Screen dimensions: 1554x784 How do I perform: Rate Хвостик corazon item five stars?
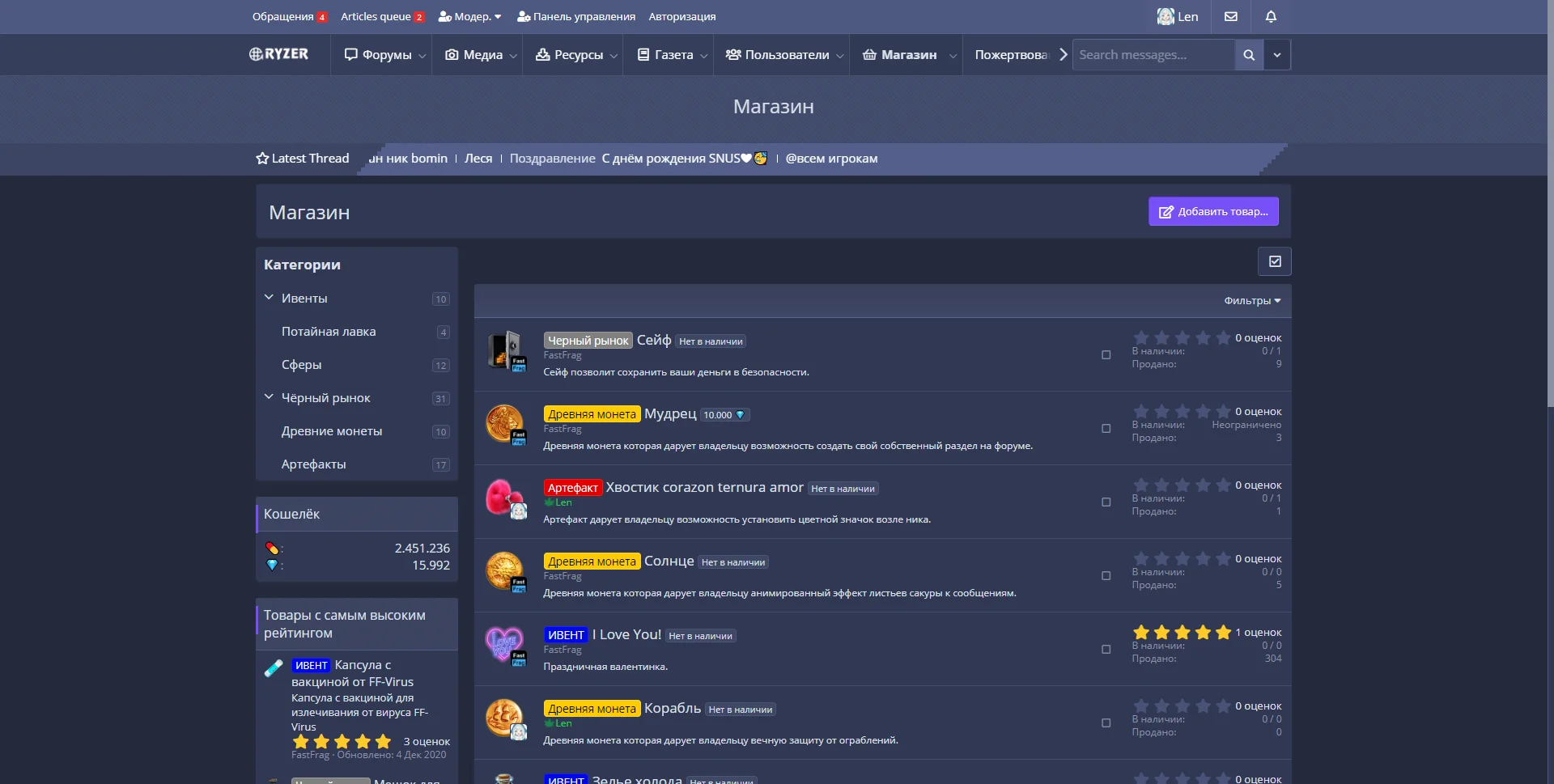pos(1223,485)
